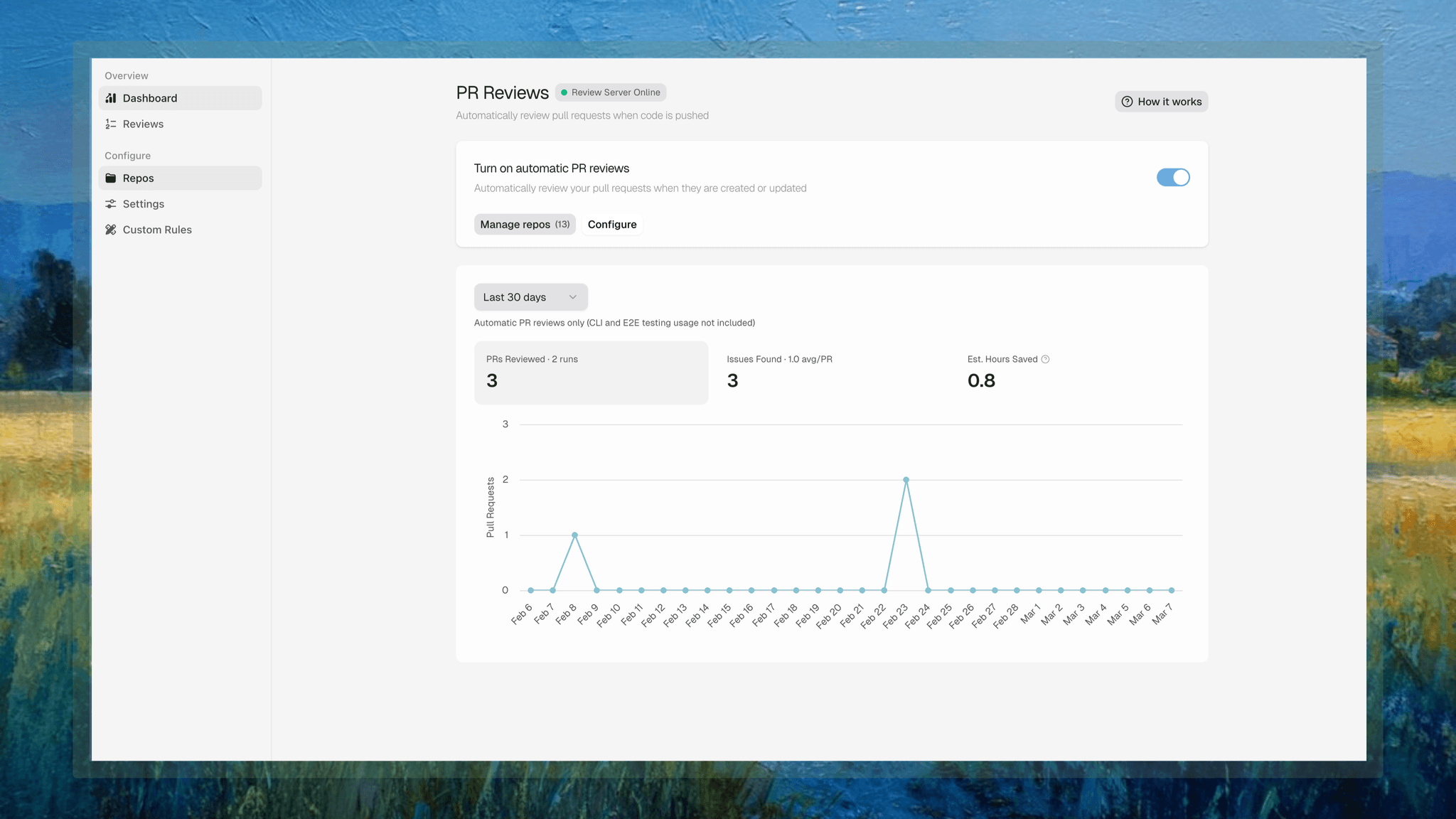
Task: Click the Settings sliders icon
Action: [111, 204]
